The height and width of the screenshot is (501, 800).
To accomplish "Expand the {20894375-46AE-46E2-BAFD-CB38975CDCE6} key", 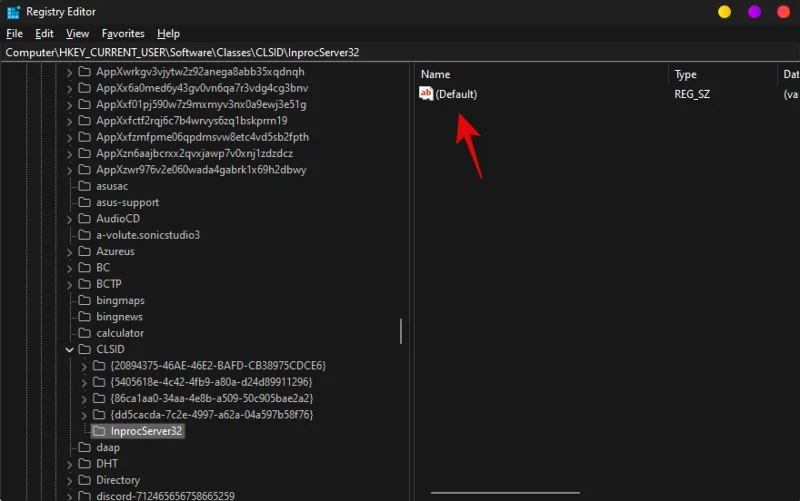I will [84, 366].
